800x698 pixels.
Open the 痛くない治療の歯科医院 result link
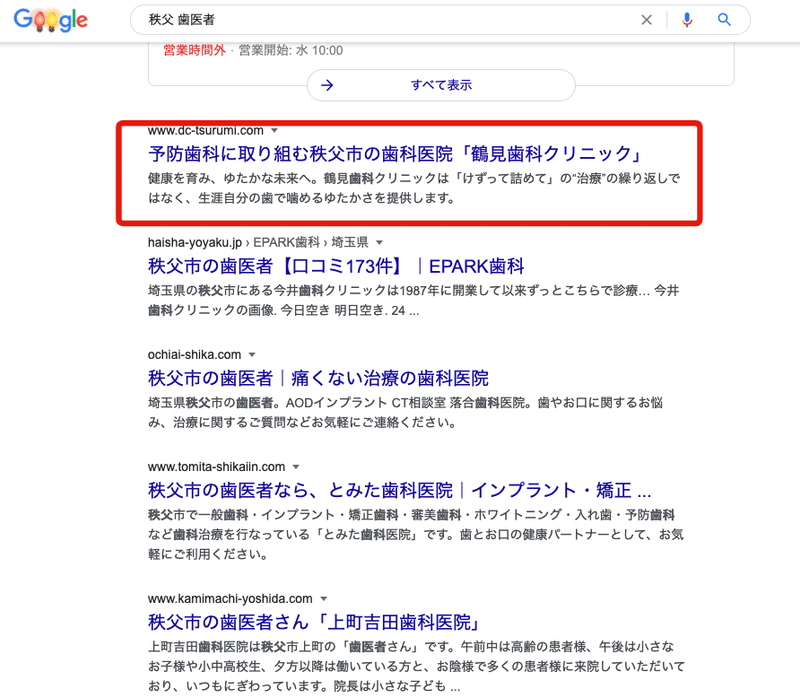click(318, 378)
